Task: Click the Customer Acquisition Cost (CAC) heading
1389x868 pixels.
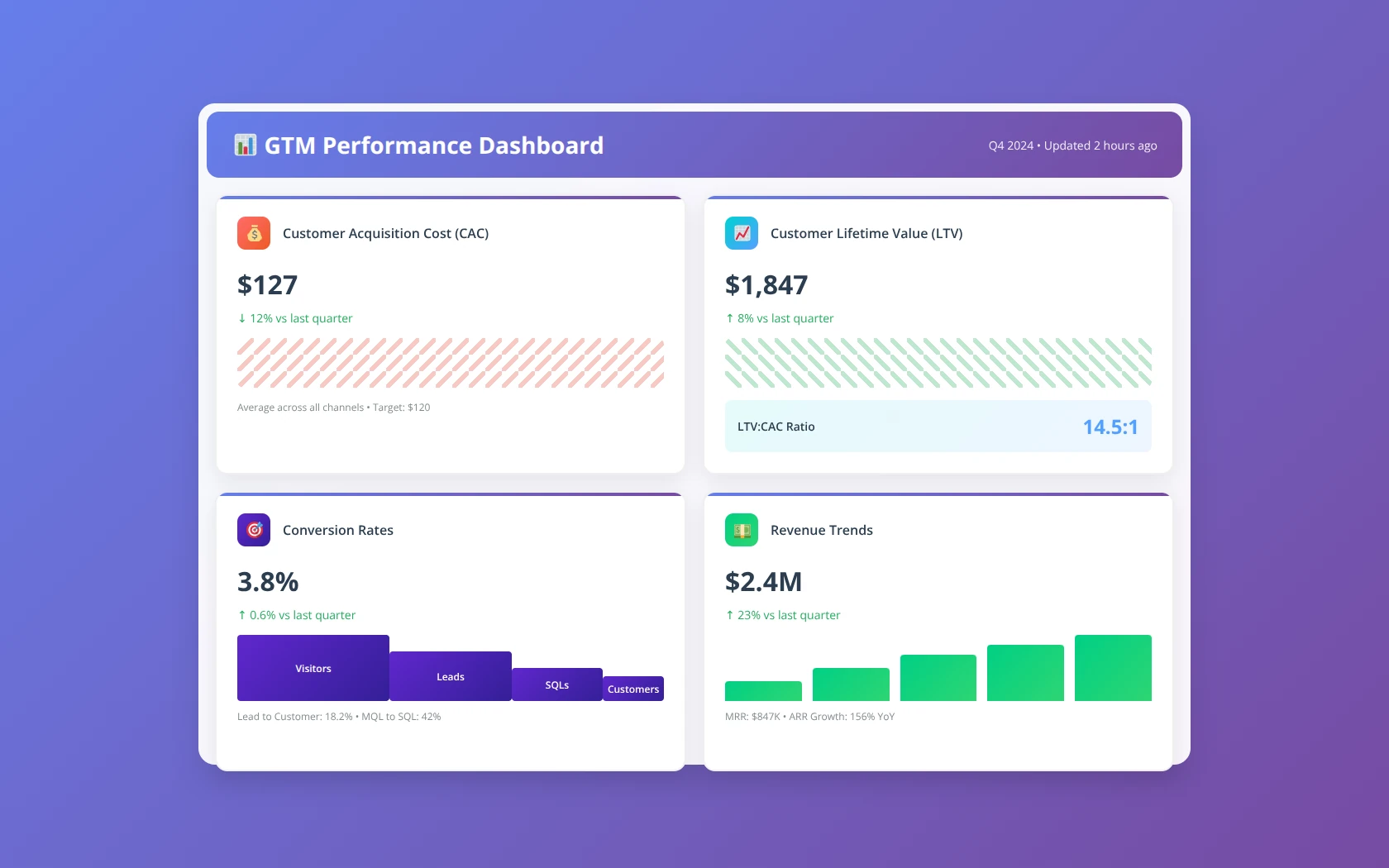Action: point(385,233)
